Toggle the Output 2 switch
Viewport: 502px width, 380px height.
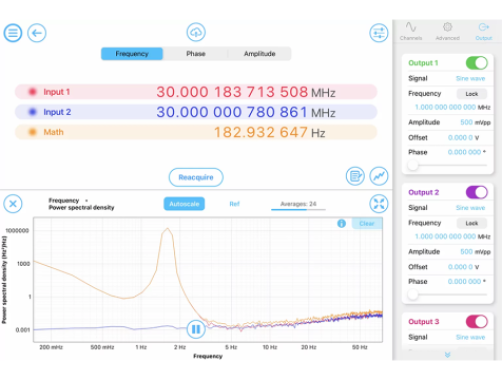tap(477, 192)
